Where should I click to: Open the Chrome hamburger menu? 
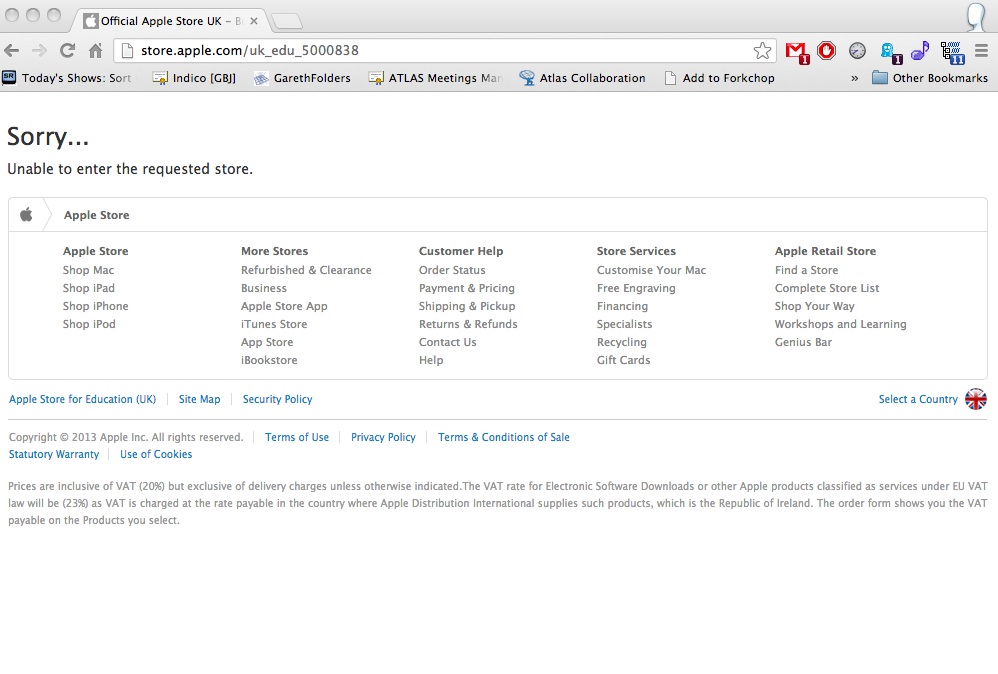point(981,50)
